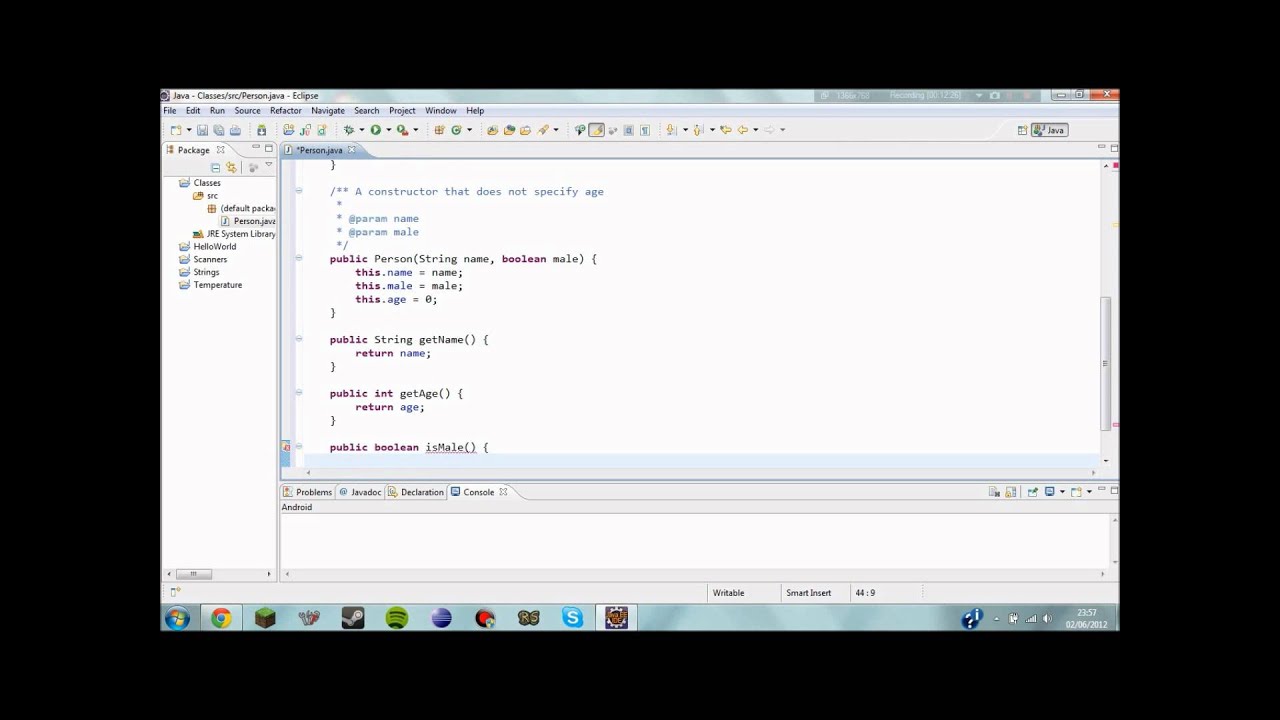Screen dimensions: 1280x720
Task: Click the Open Perspective icon
Action: 1022,130
